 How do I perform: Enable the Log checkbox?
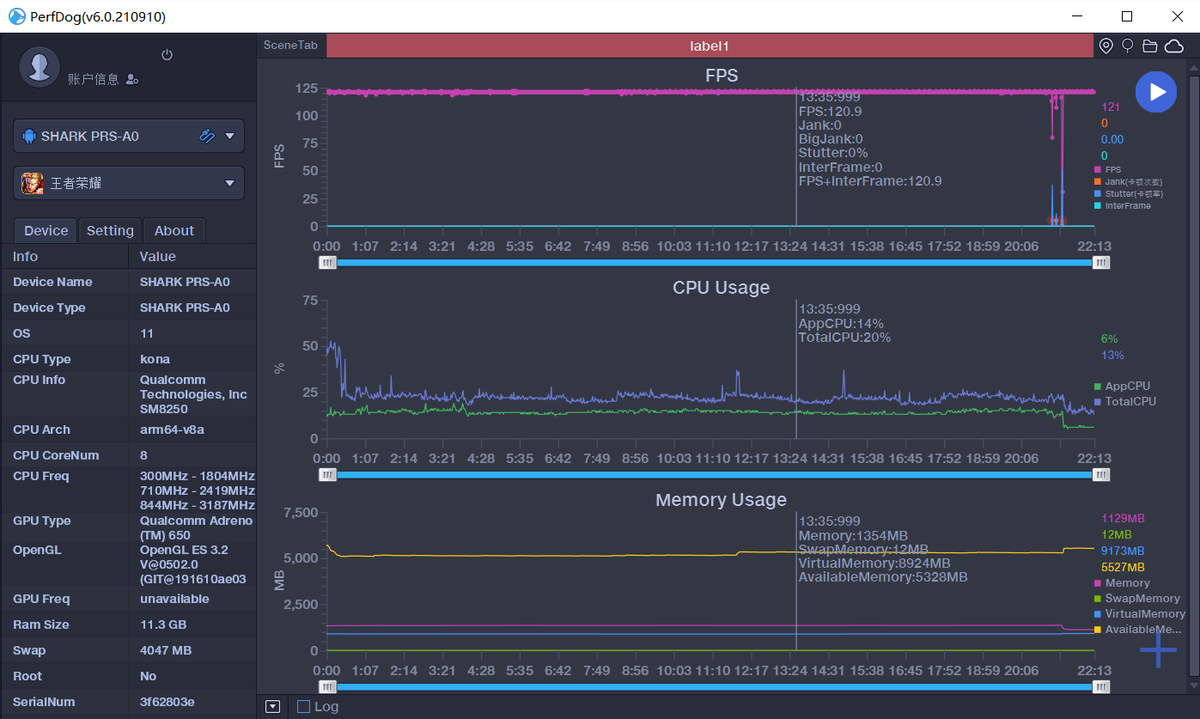tap(304, 707)
